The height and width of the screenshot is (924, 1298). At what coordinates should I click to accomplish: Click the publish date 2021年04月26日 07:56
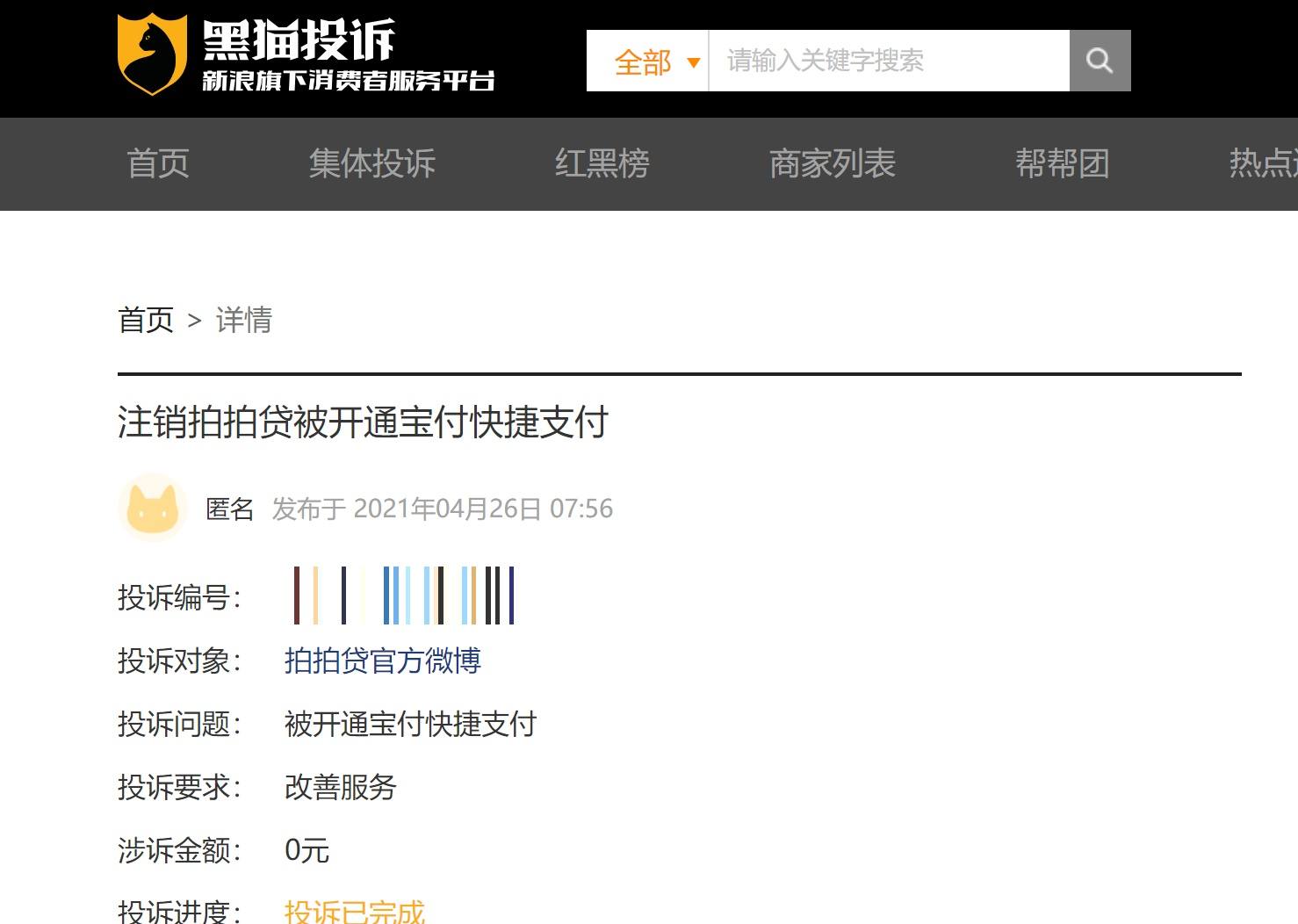coord(483,509)
